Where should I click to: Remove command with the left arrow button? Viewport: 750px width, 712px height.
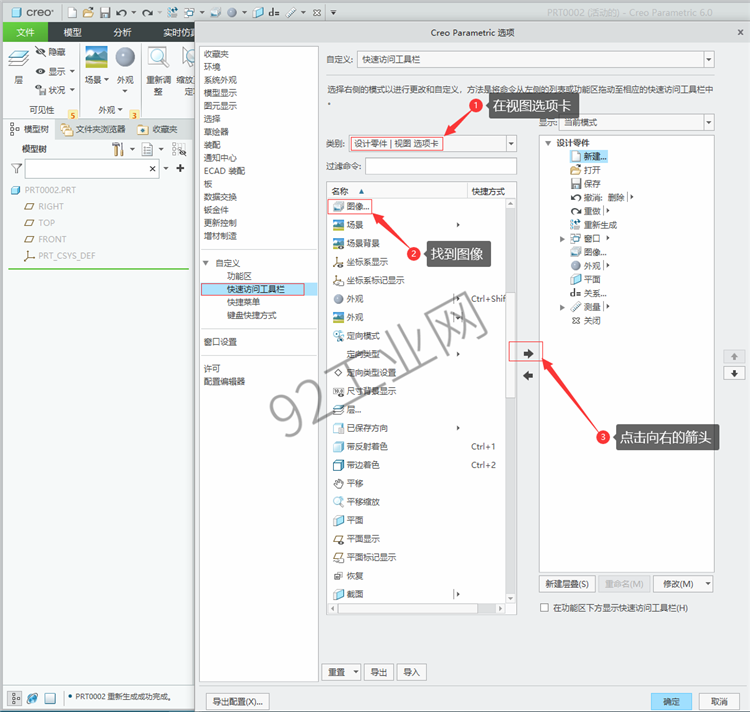[x=528, y=376]
